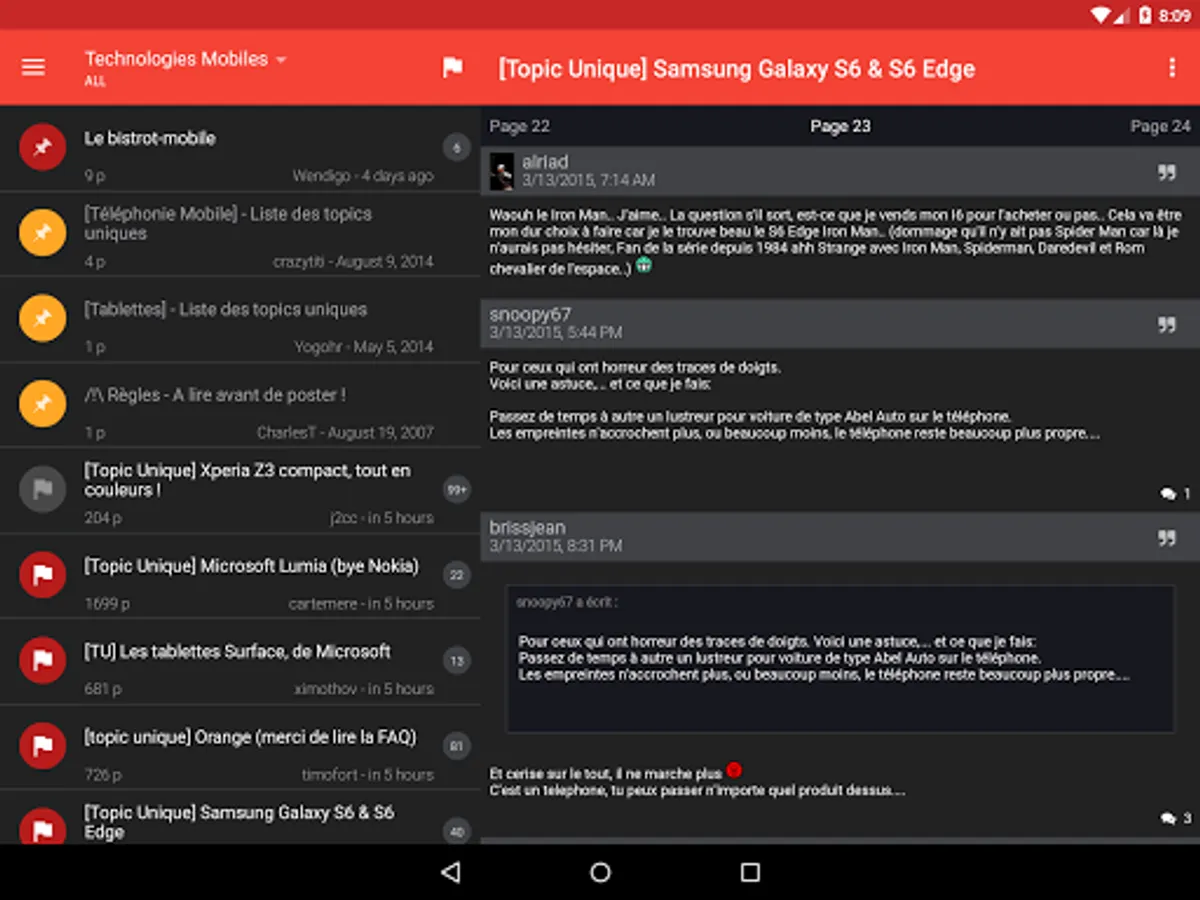This screenshot has width=1200, height=900.
Task: Tap the 13 unread badge on tablettes Surface
Action: click(x=456, y=661)
